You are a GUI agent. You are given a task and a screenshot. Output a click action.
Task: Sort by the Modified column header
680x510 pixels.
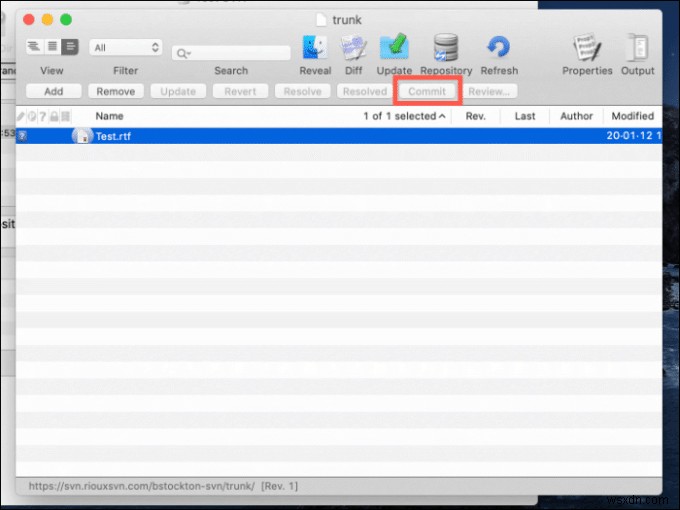point(633,116)
